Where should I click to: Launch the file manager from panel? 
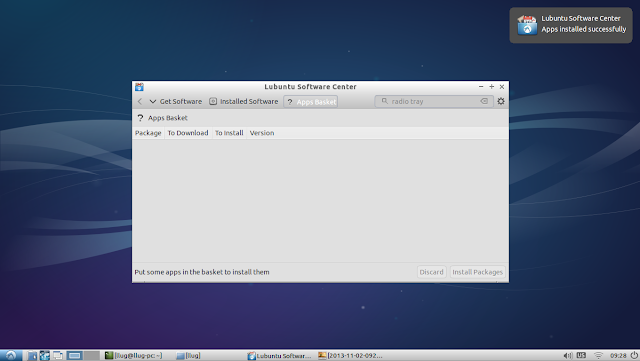[x=32, y=355]
